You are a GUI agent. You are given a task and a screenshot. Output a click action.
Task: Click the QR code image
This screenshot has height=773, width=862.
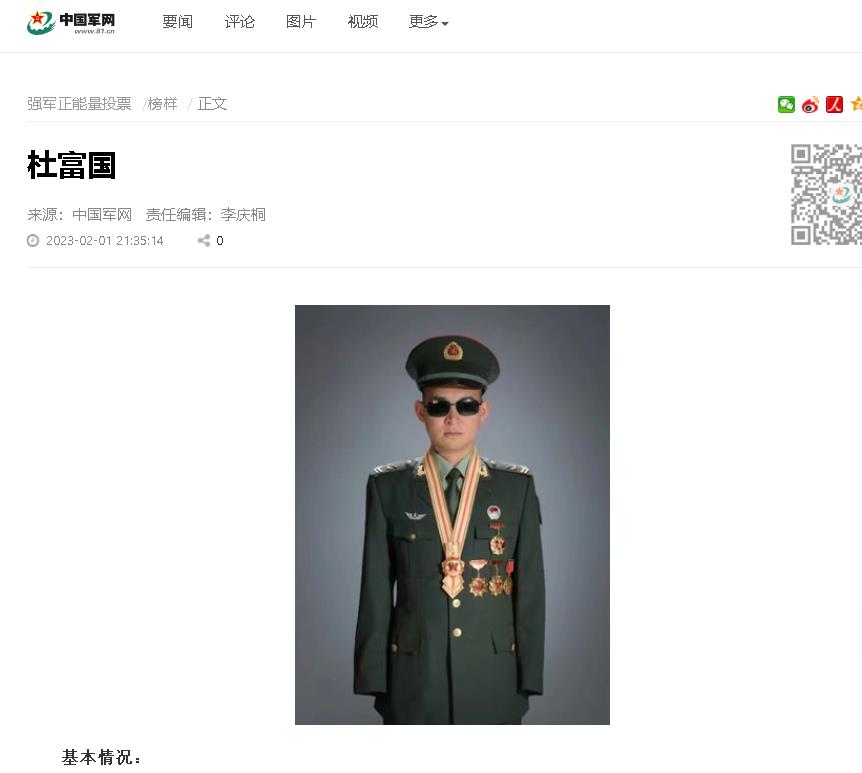(x=826, y=194)
